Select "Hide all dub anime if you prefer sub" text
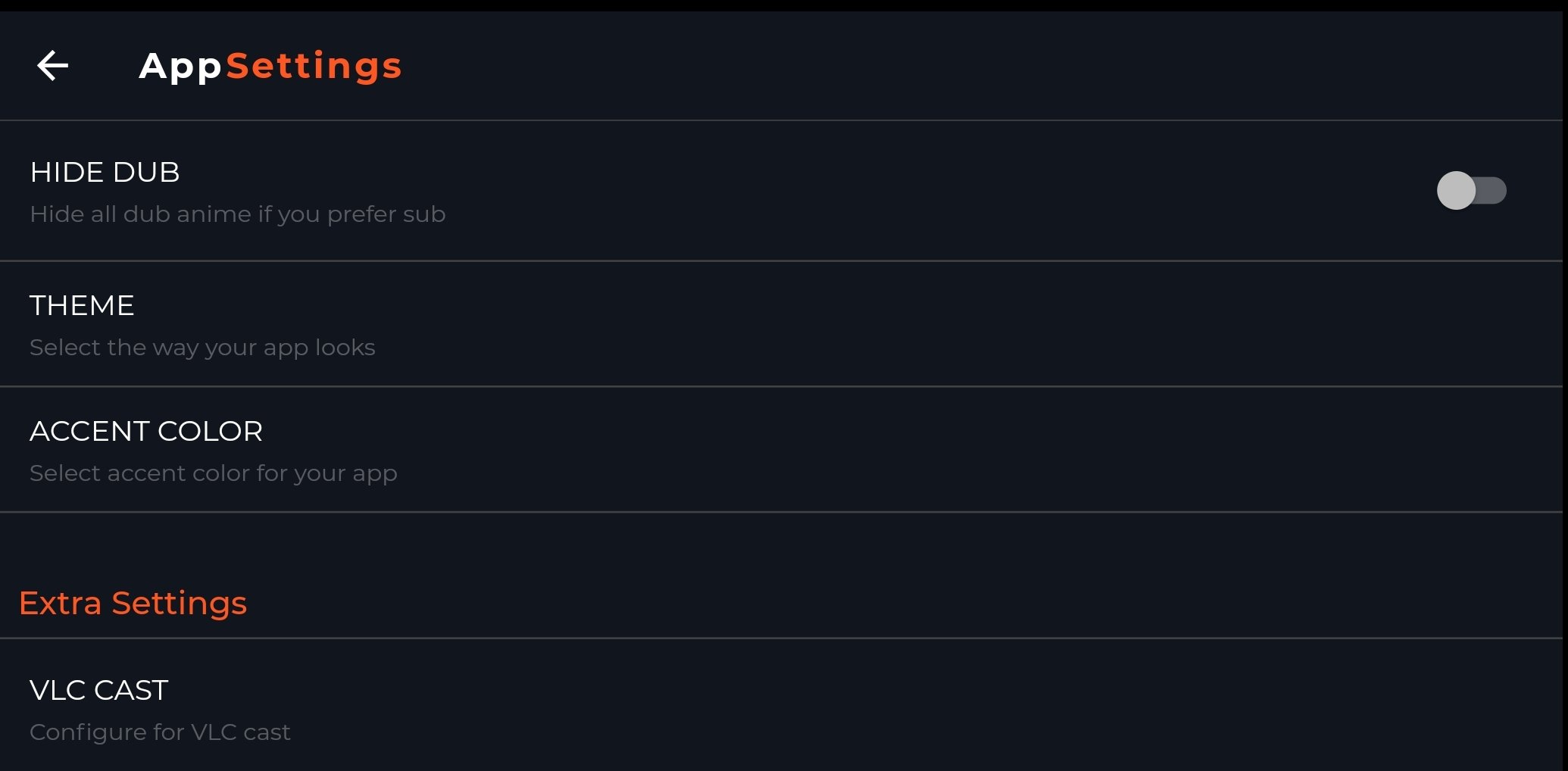The width and height of the screenshot is (1568, 771). 237,214
